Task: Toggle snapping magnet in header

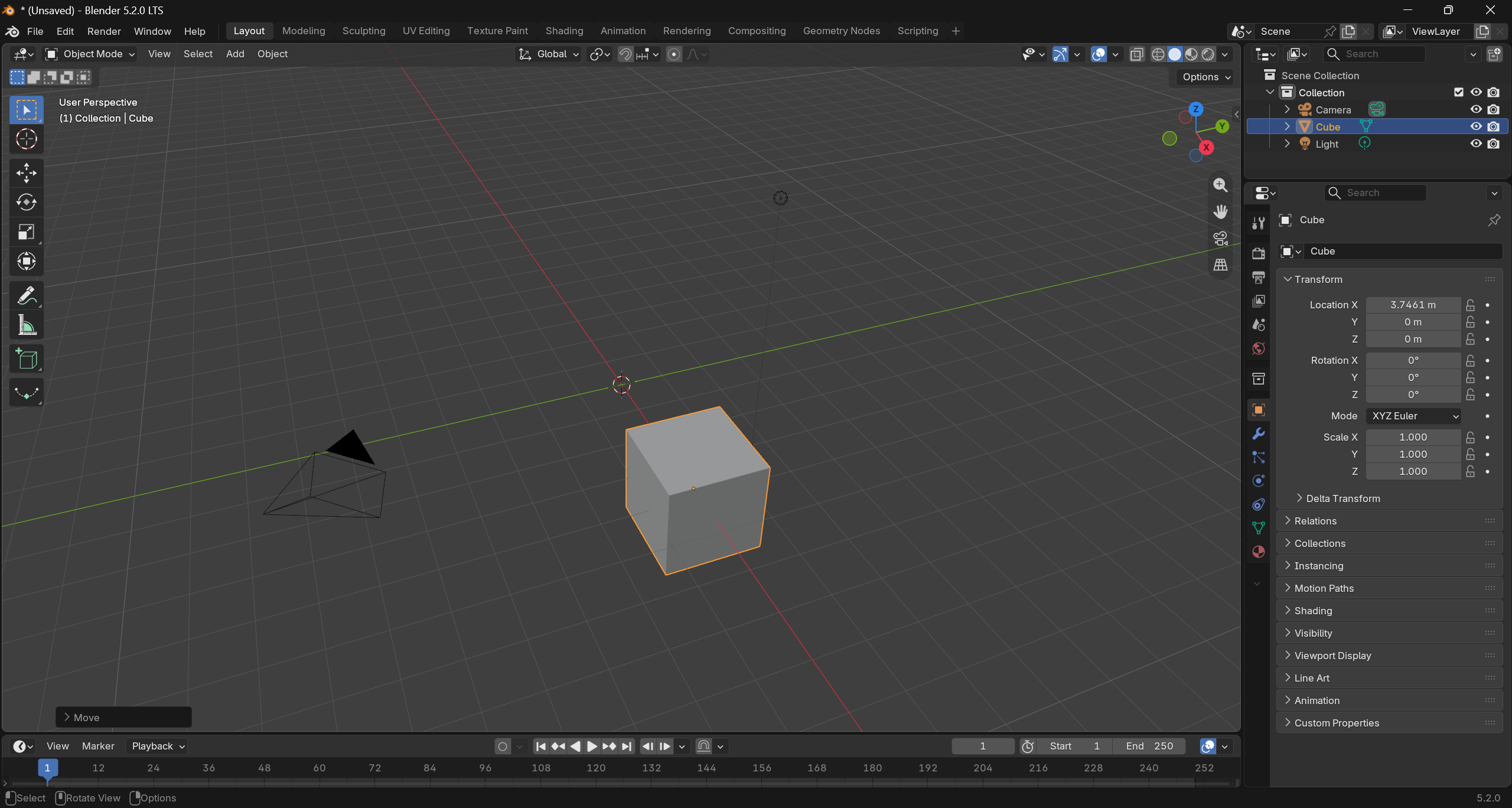Action: coord(625,54)
